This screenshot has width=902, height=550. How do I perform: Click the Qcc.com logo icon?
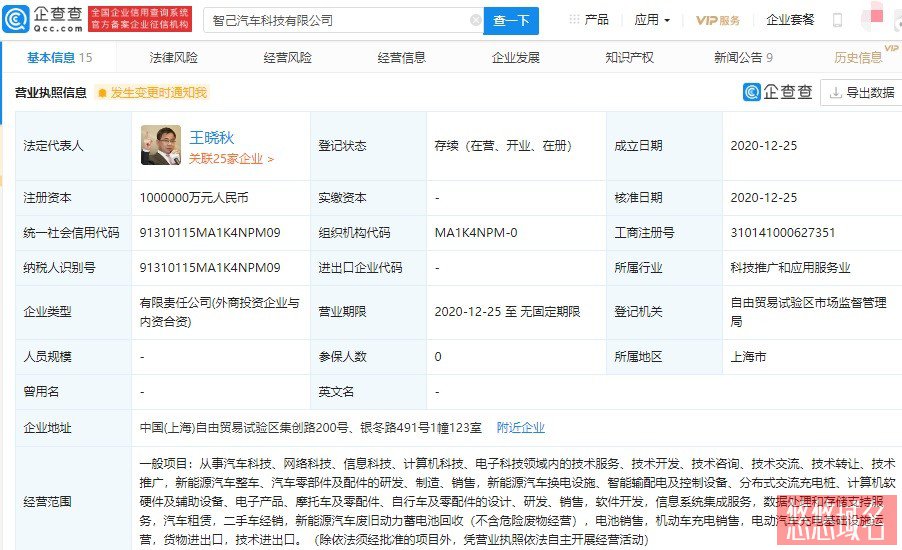tap(16, 19)
